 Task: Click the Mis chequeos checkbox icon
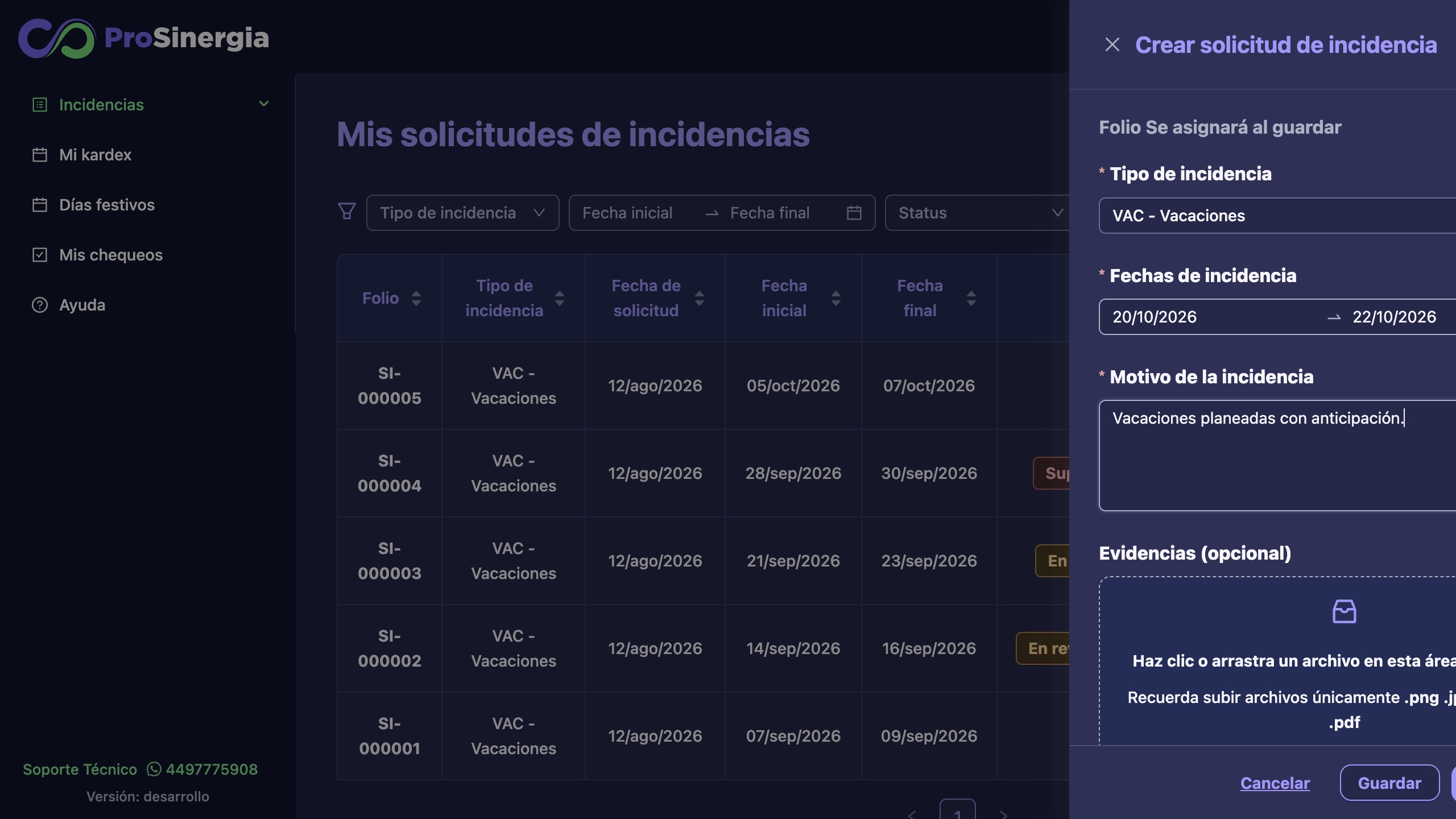tap(40, 255)
